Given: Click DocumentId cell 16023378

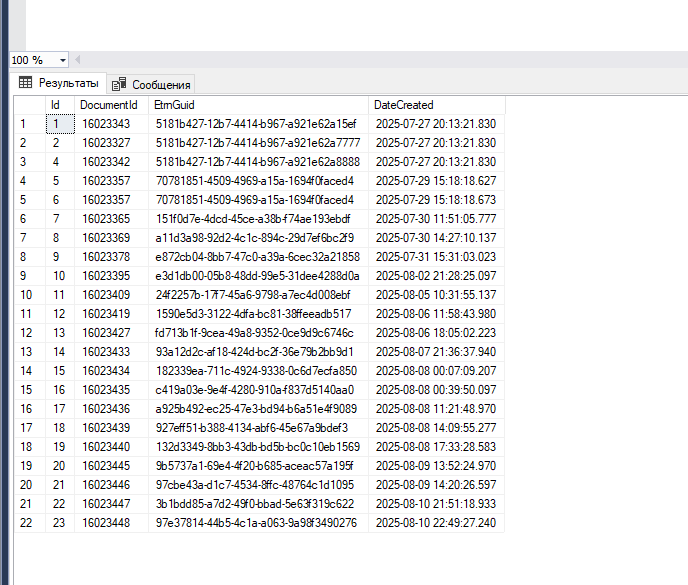Looking at the screenshot, I should point(111,257).
